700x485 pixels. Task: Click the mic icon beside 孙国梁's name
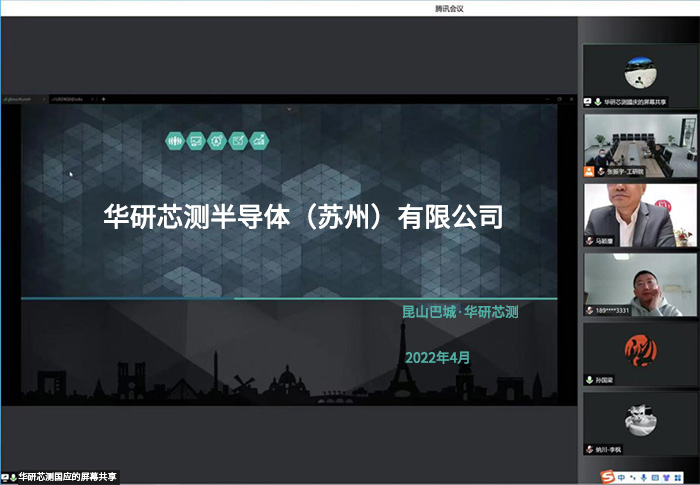[x=589, y=380]
